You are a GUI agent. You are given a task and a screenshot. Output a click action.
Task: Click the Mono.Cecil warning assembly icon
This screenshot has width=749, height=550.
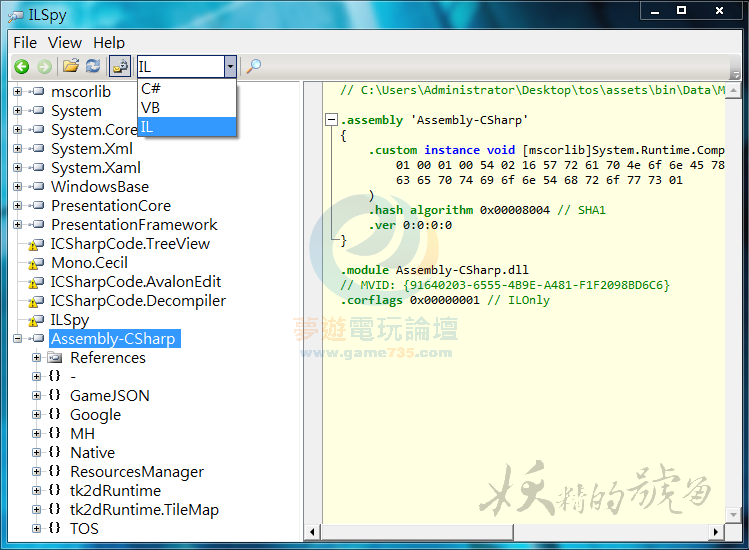point(37,263)
